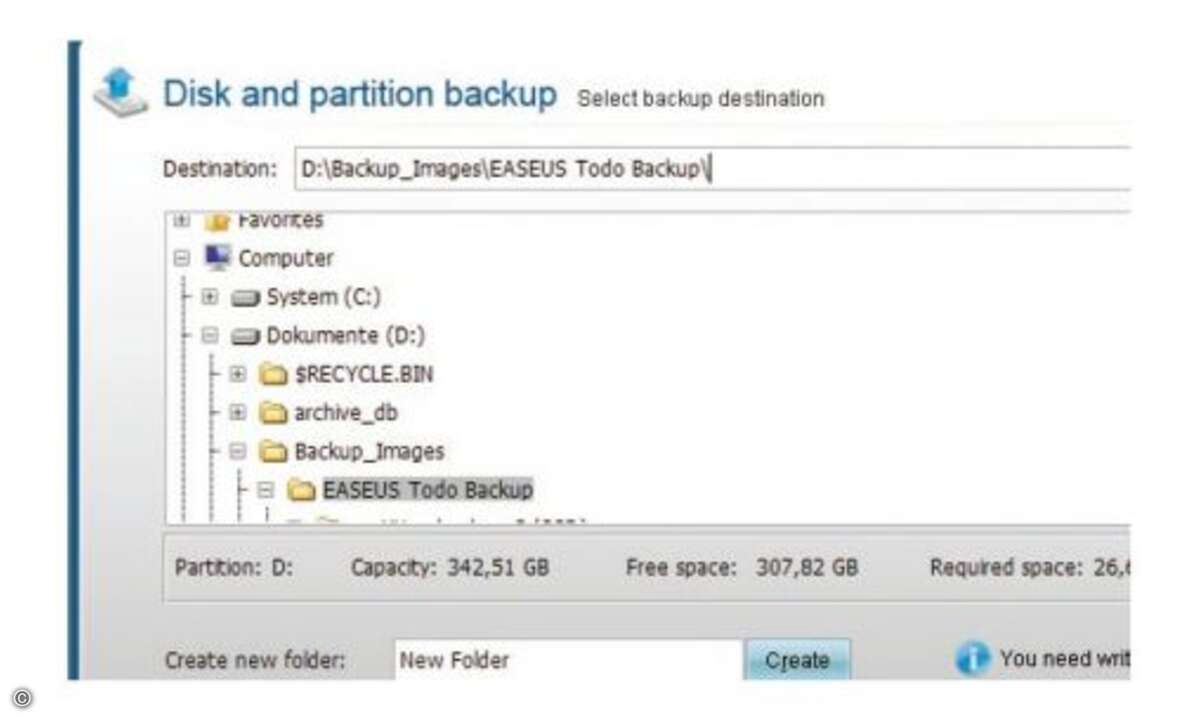Screen dimensions: 1200x720
Task: Click the Favorites star folder icon
Action: click(217, 221)
